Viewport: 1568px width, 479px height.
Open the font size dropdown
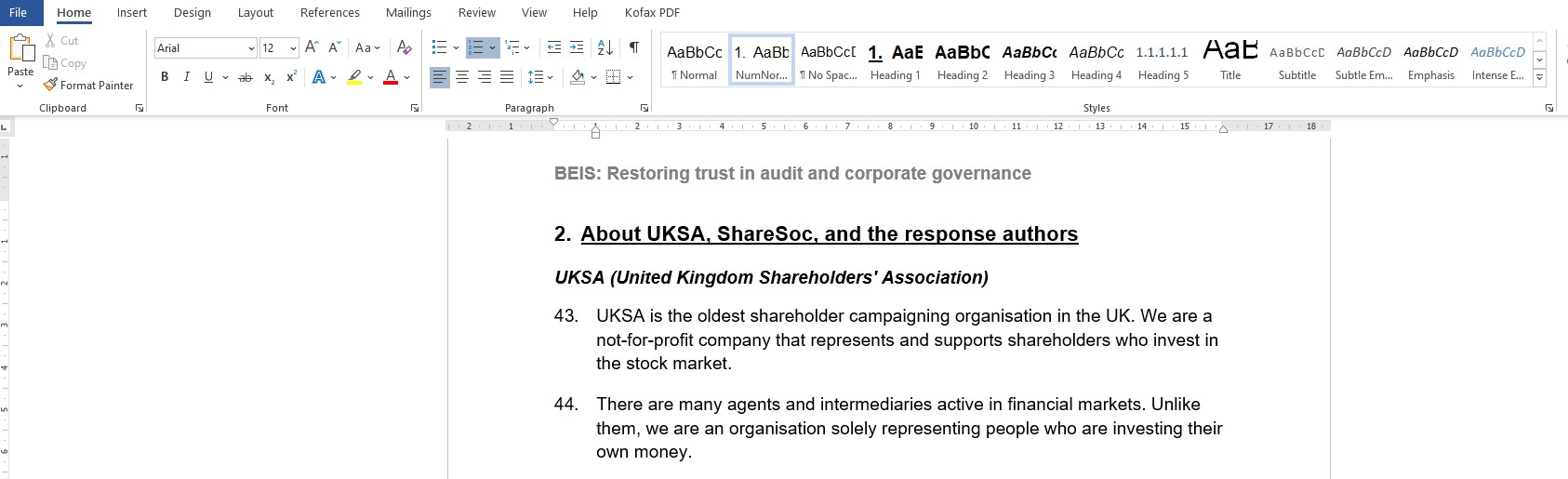click(293, 48)
